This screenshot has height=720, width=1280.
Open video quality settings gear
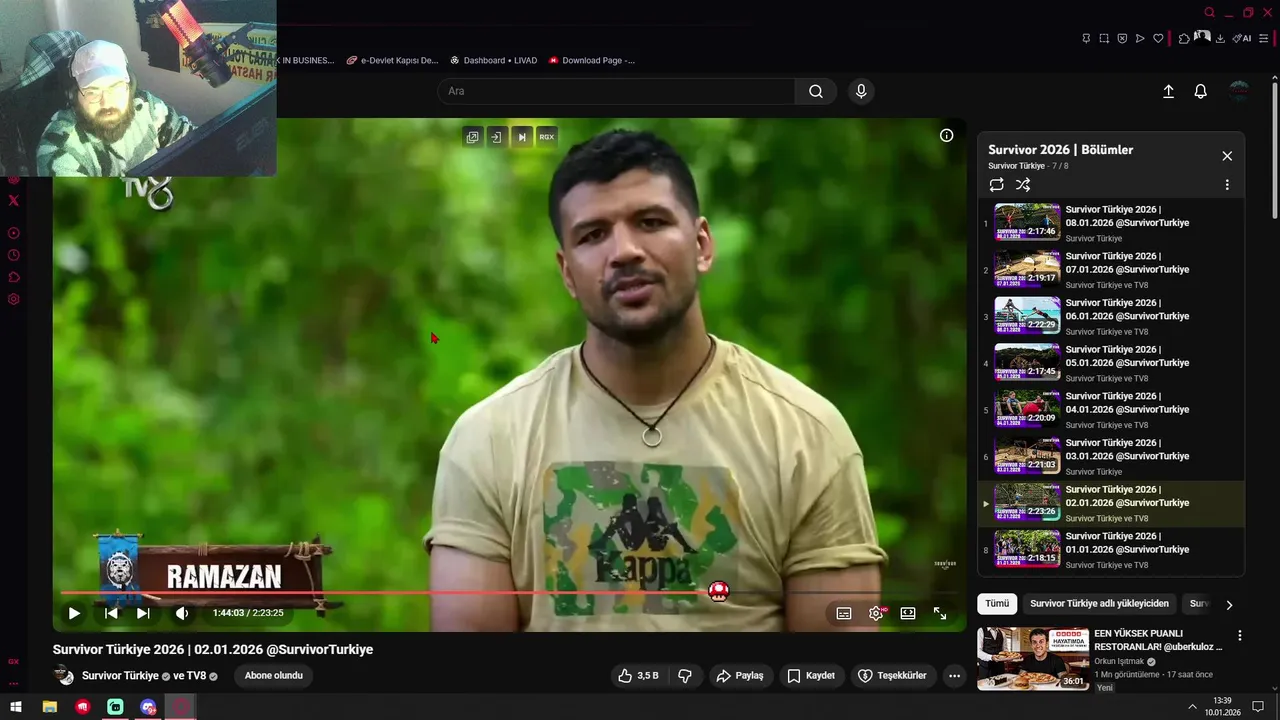(x=876, y=613)
